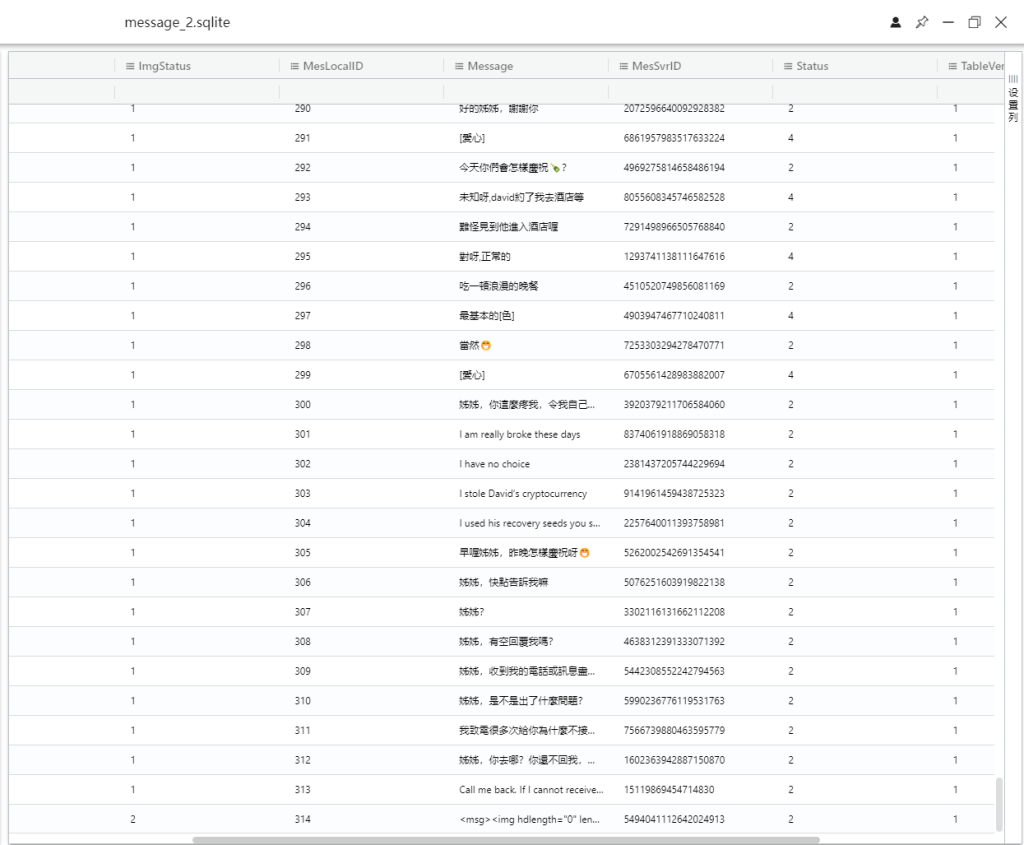Open the MesSvrID column menu icon
The height and width of the screenshot is (845, 1024).
tap(624, 66)
